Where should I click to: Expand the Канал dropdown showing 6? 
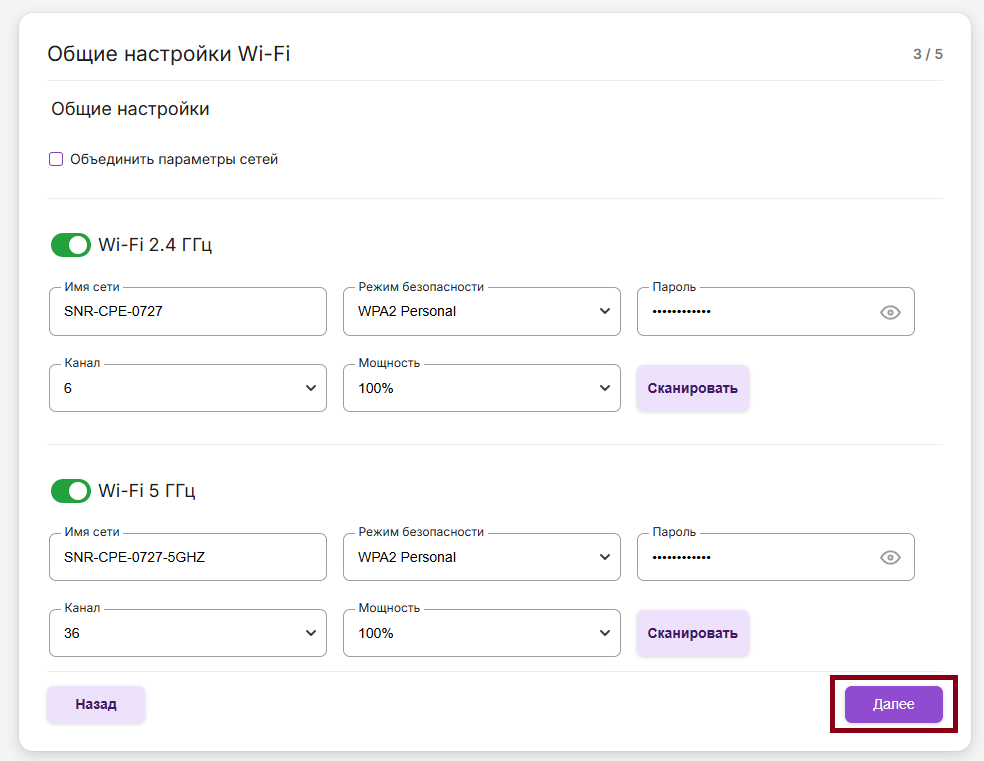click(187, 388)
